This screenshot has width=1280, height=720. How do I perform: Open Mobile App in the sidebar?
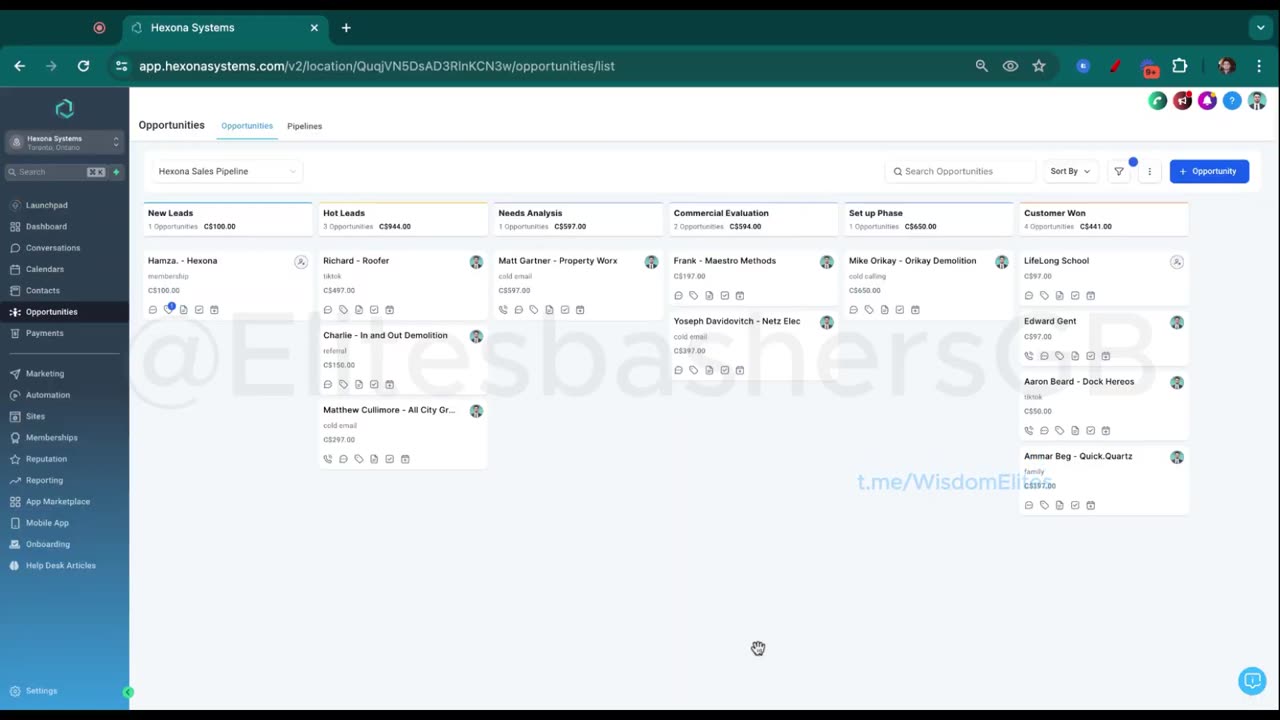coord(47,523)
